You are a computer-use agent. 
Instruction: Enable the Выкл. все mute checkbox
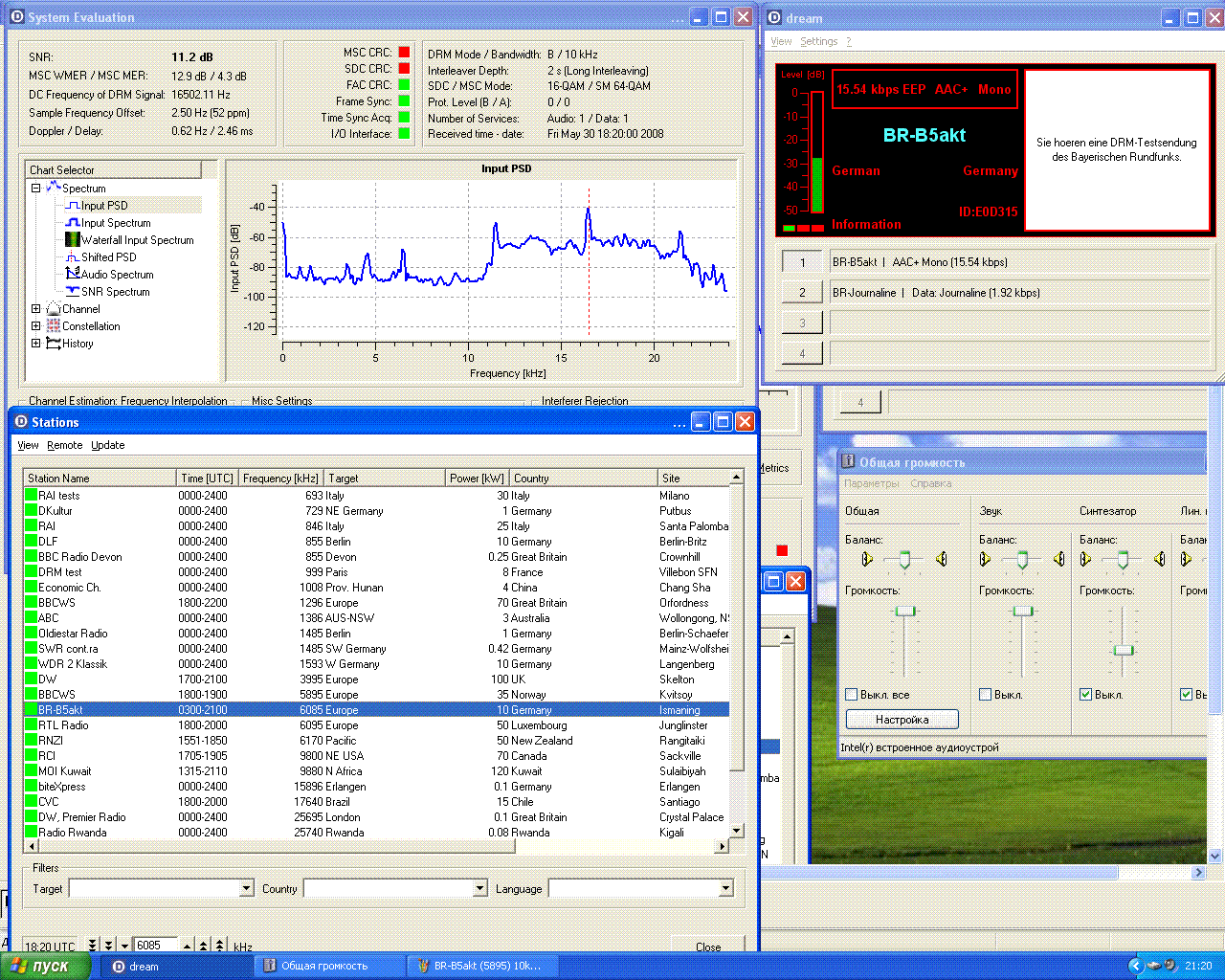[x=852, y=695]
